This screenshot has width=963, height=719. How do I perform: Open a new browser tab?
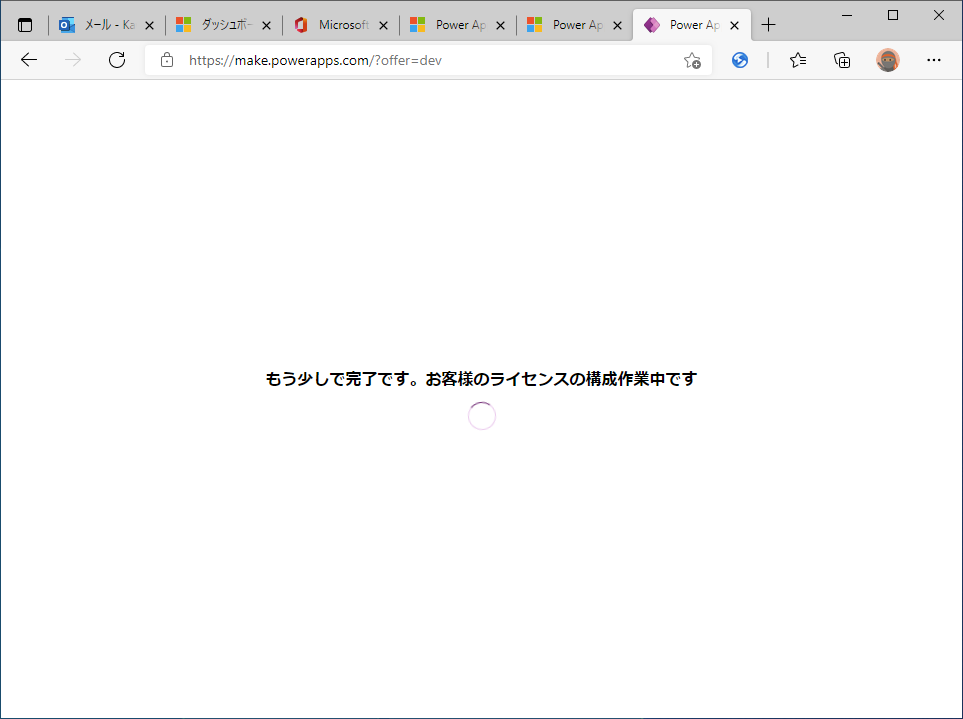click(x=768, y=25)
